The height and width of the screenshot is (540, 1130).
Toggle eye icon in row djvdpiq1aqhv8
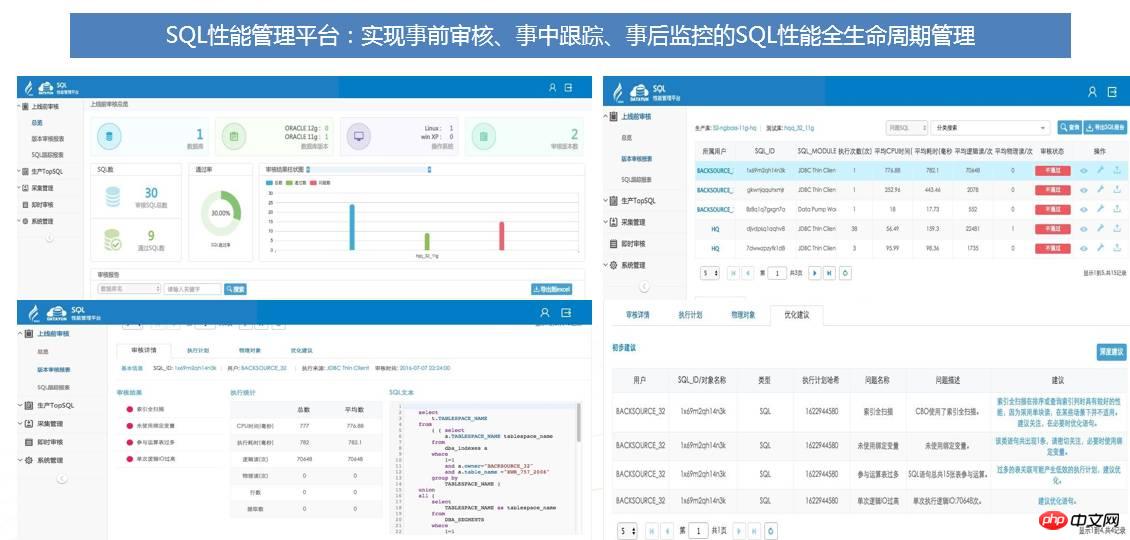point(1083,229)
